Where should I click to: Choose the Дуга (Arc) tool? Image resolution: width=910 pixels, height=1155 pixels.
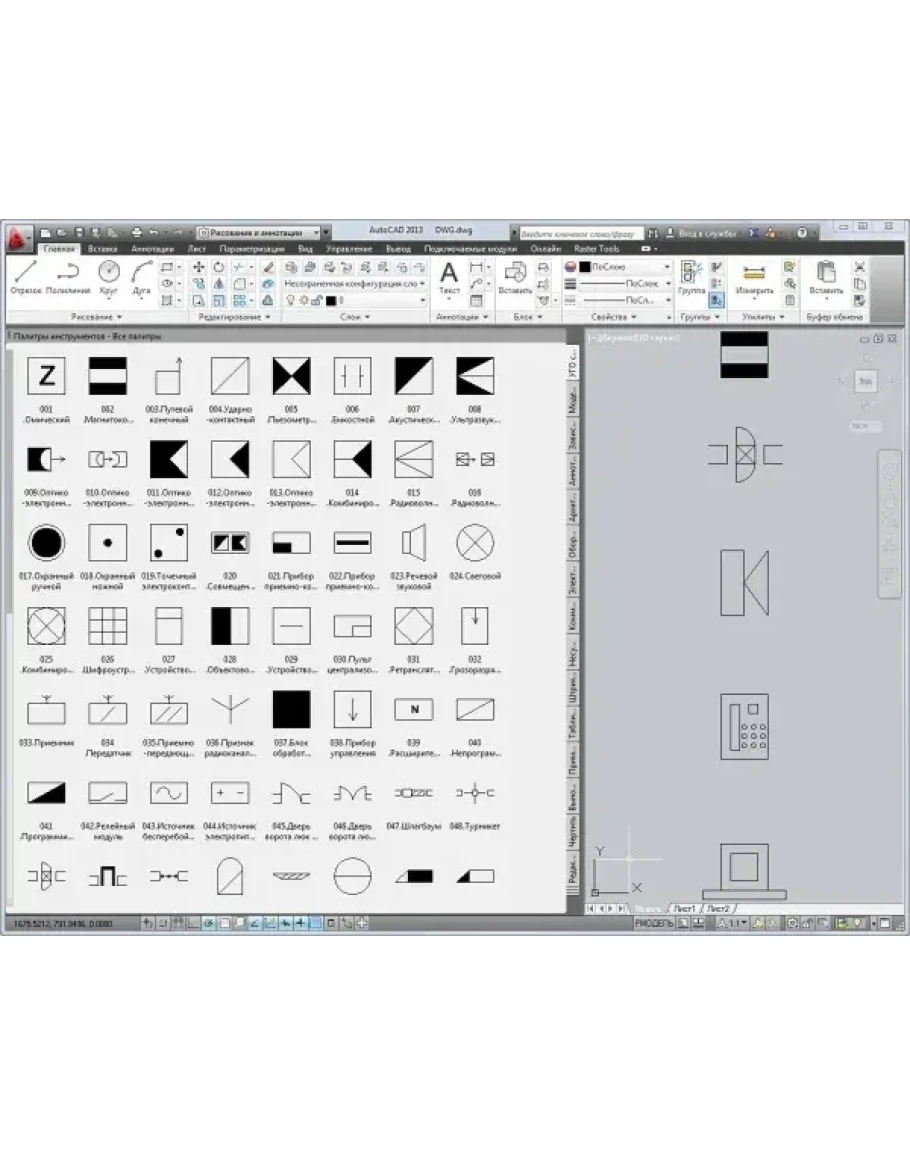pos(142,277)
